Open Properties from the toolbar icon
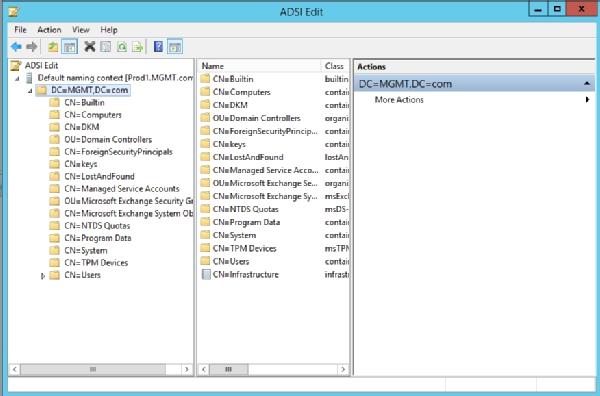This screenshot has width=600, height=396. [106, 47]
